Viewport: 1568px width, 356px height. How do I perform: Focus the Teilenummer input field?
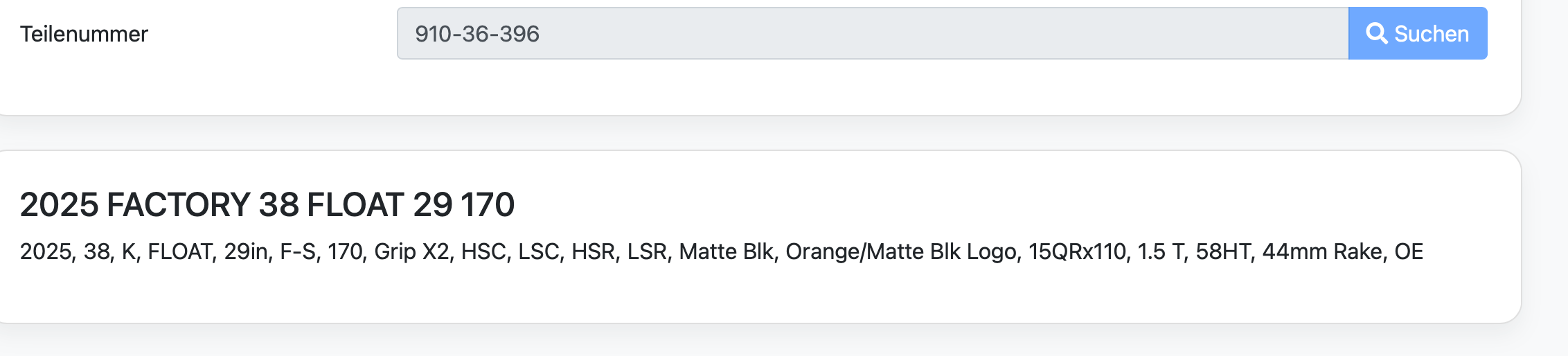coord(873,33)
